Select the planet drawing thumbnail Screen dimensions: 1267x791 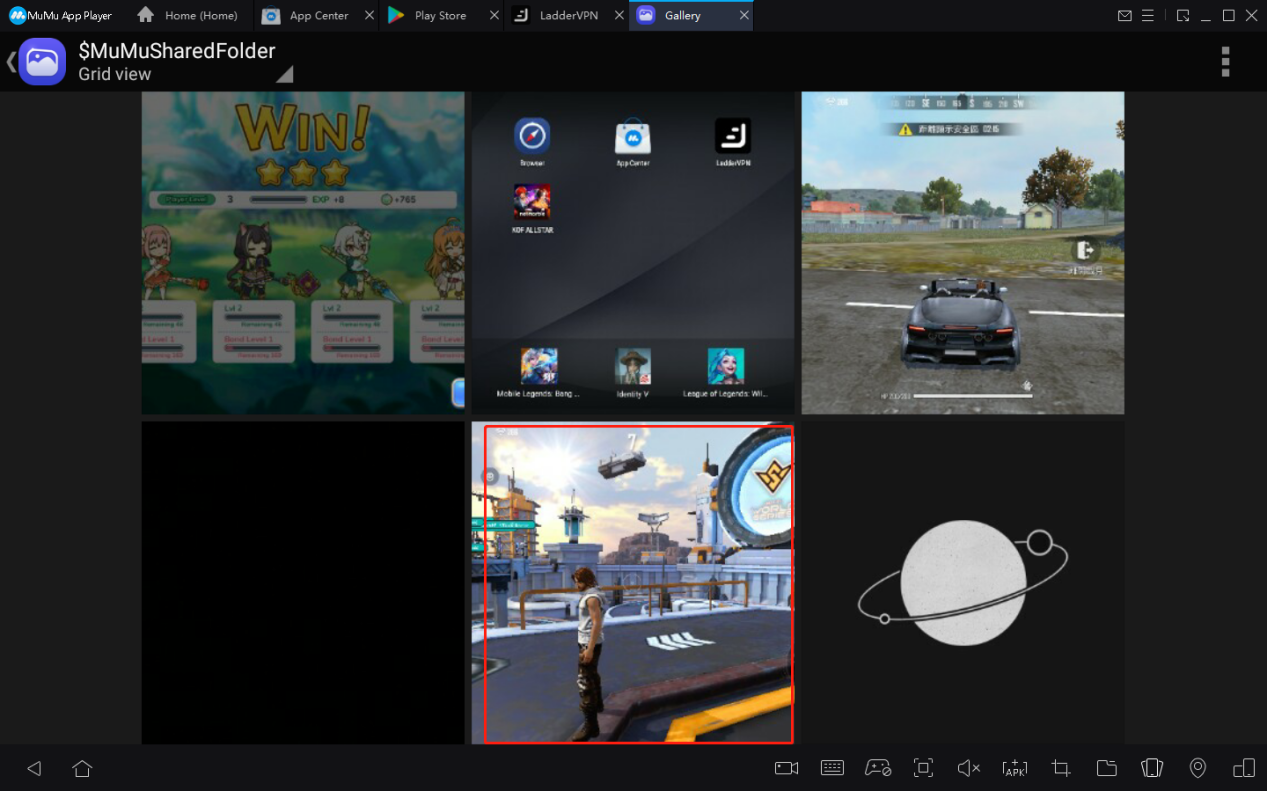click(x=962, y=582)
